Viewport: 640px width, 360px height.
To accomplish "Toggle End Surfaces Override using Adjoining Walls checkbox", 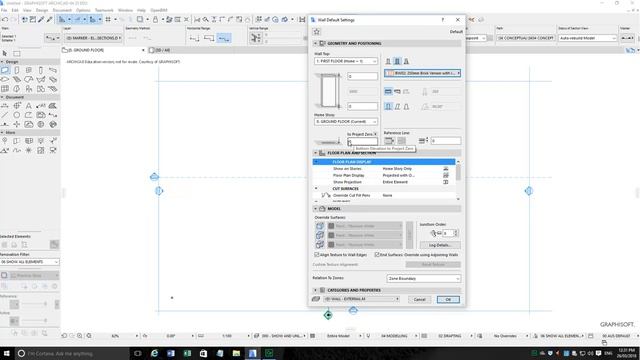I will coord(377,255).
